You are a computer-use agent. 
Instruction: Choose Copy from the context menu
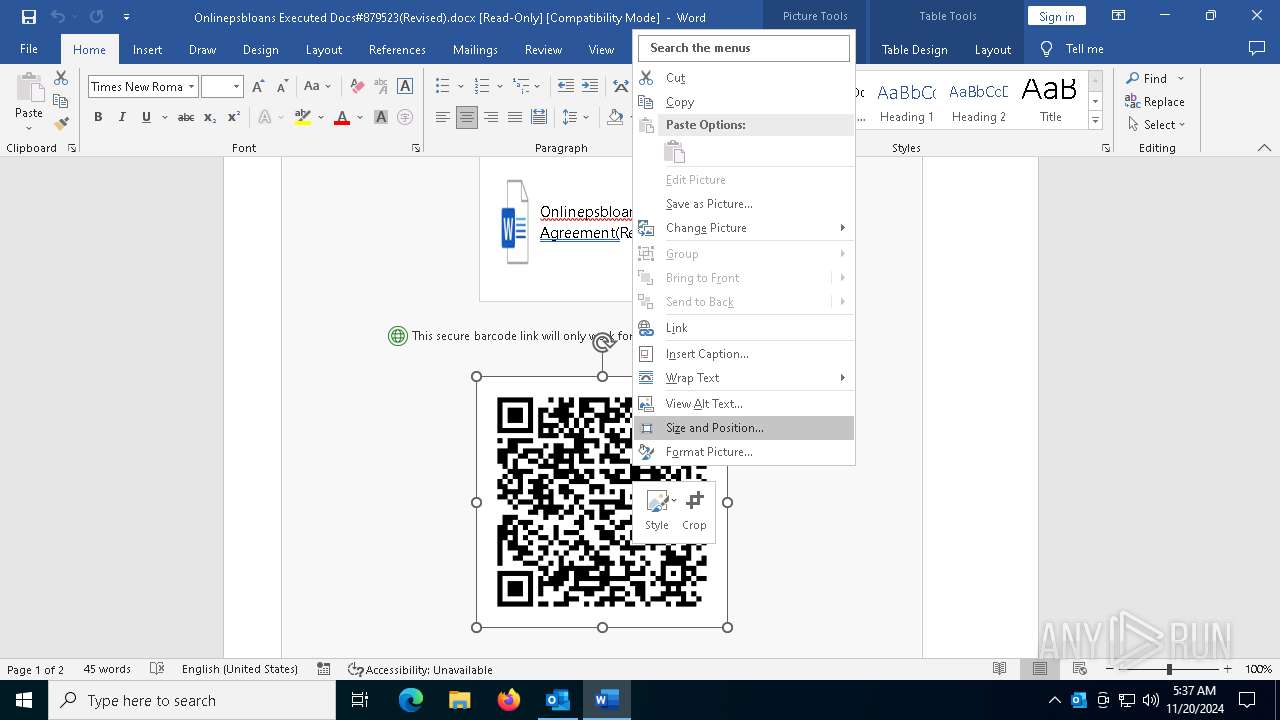(x=745, y=102)
